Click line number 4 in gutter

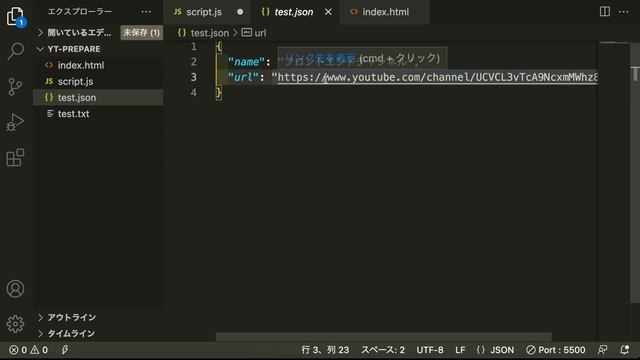(x=193, y=93)
